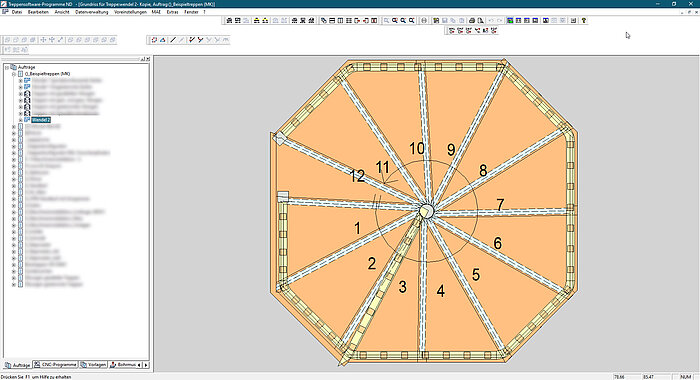Open the Extras menu
Image resolution: width=700 pixels, height=380 pixels.
point(172,12)
